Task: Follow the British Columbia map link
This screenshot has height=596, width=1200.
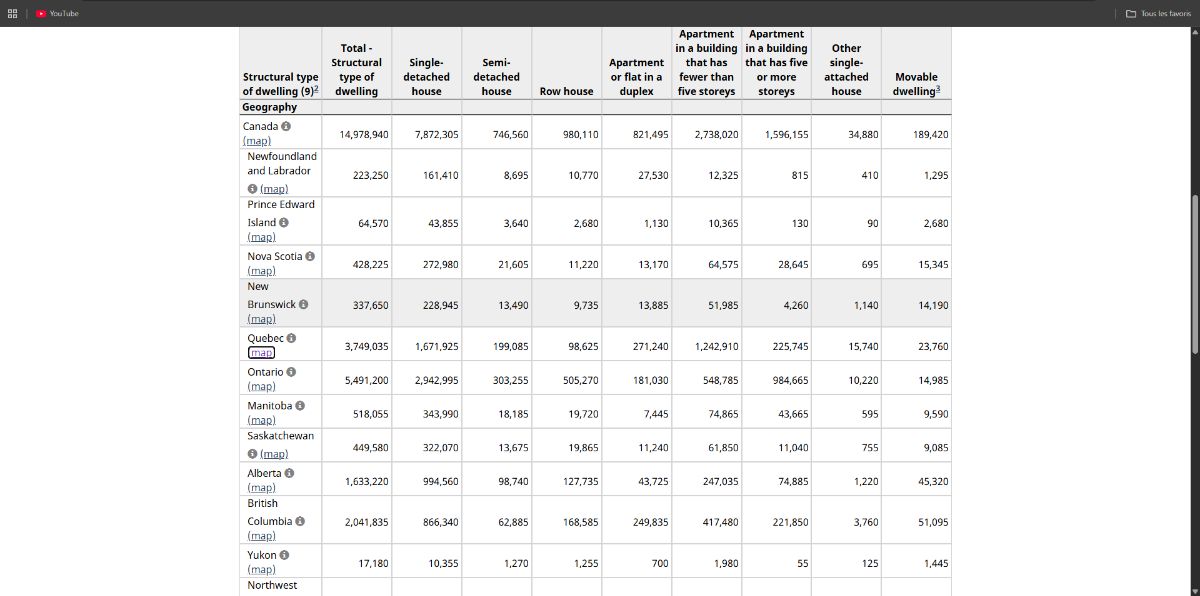Action: point(262,535)
